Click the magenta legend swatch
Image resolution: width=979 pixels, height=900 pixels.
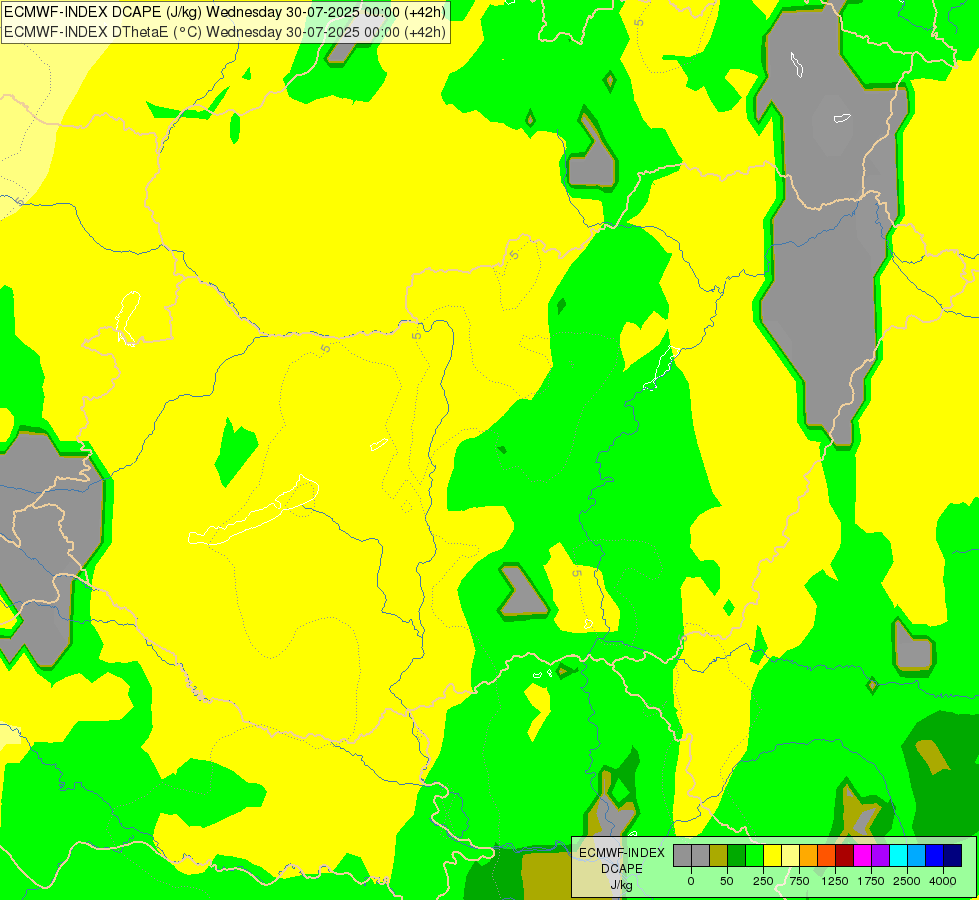click(x=863, y=856)
